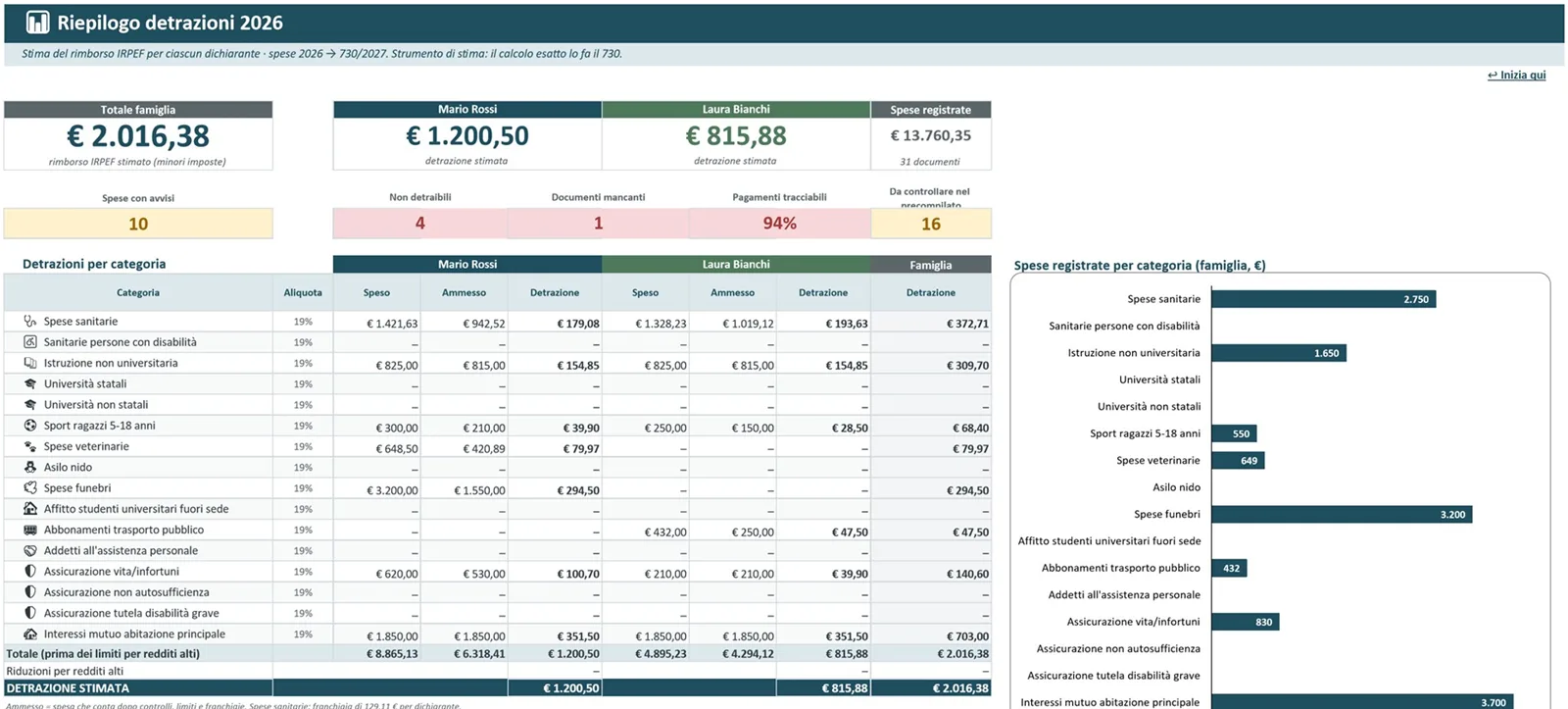Click the Spese con avvisi value 10
This screenshot has width=1568, height=709.
click(x=138, y=224)
